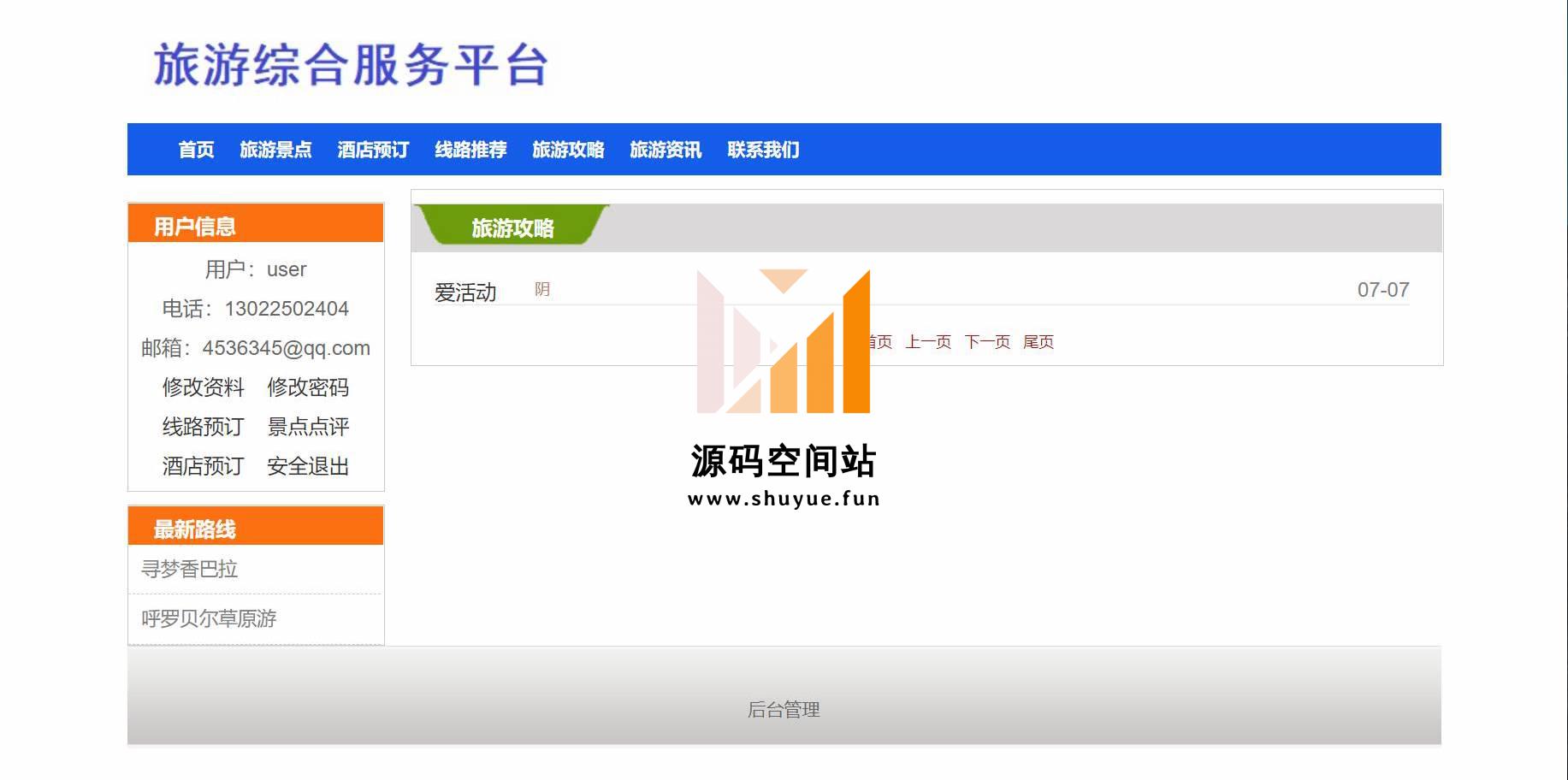
Task: Go to 旅游景点 in the nav bar
Action: click(275, 150)
